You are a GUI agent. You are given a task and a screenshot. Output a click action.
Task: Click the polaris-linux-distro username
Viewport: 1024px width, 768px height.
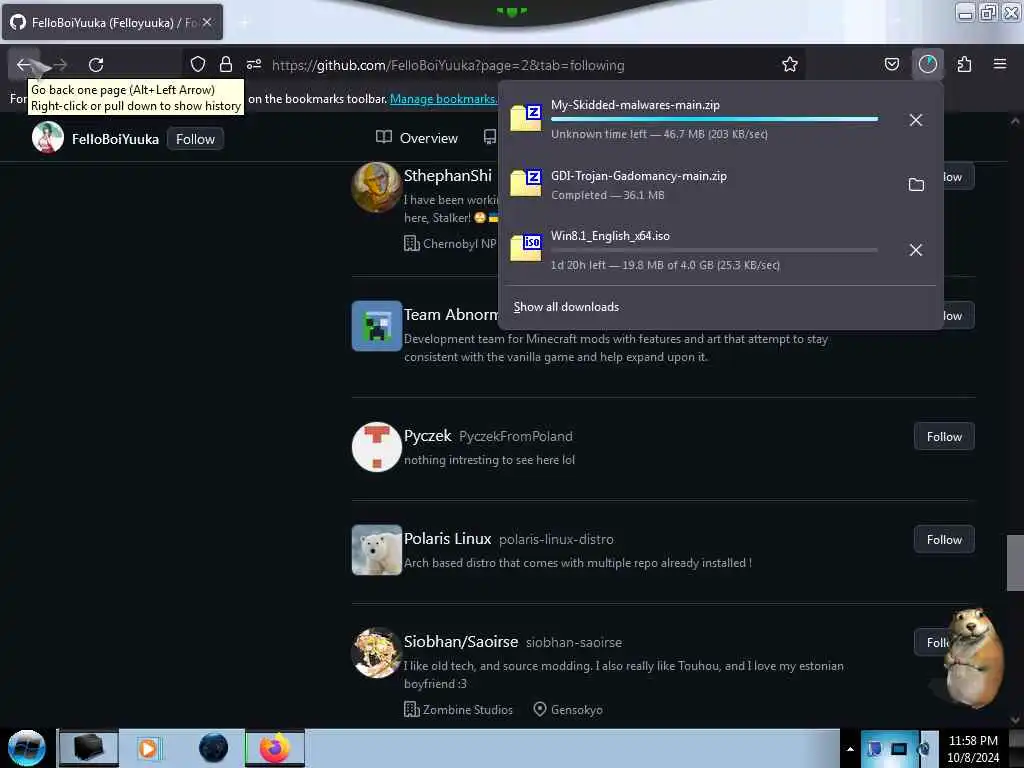(x=556, y=539)
